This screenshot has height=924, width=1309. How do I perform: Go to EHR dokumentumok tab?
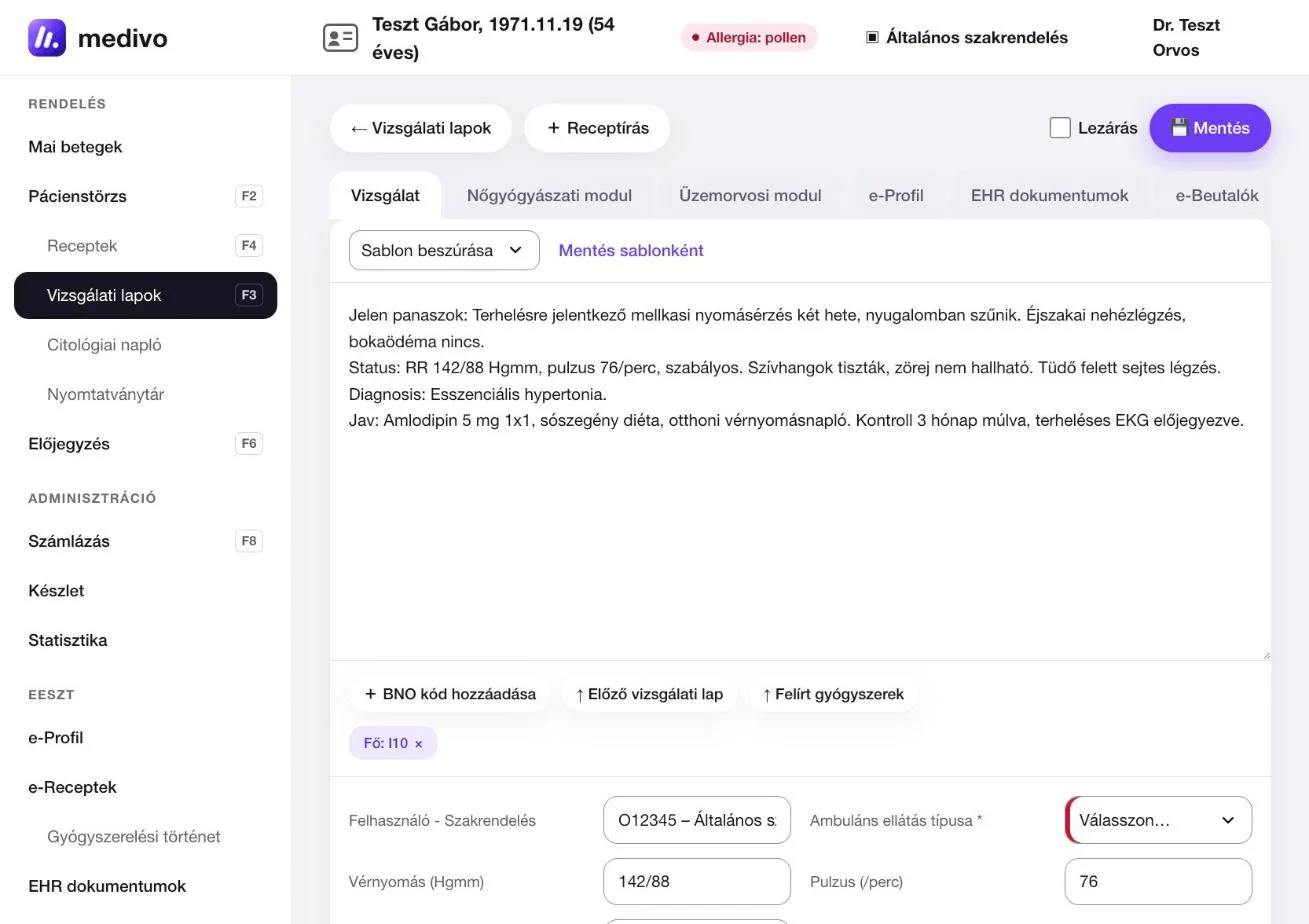pos(1049,195)
